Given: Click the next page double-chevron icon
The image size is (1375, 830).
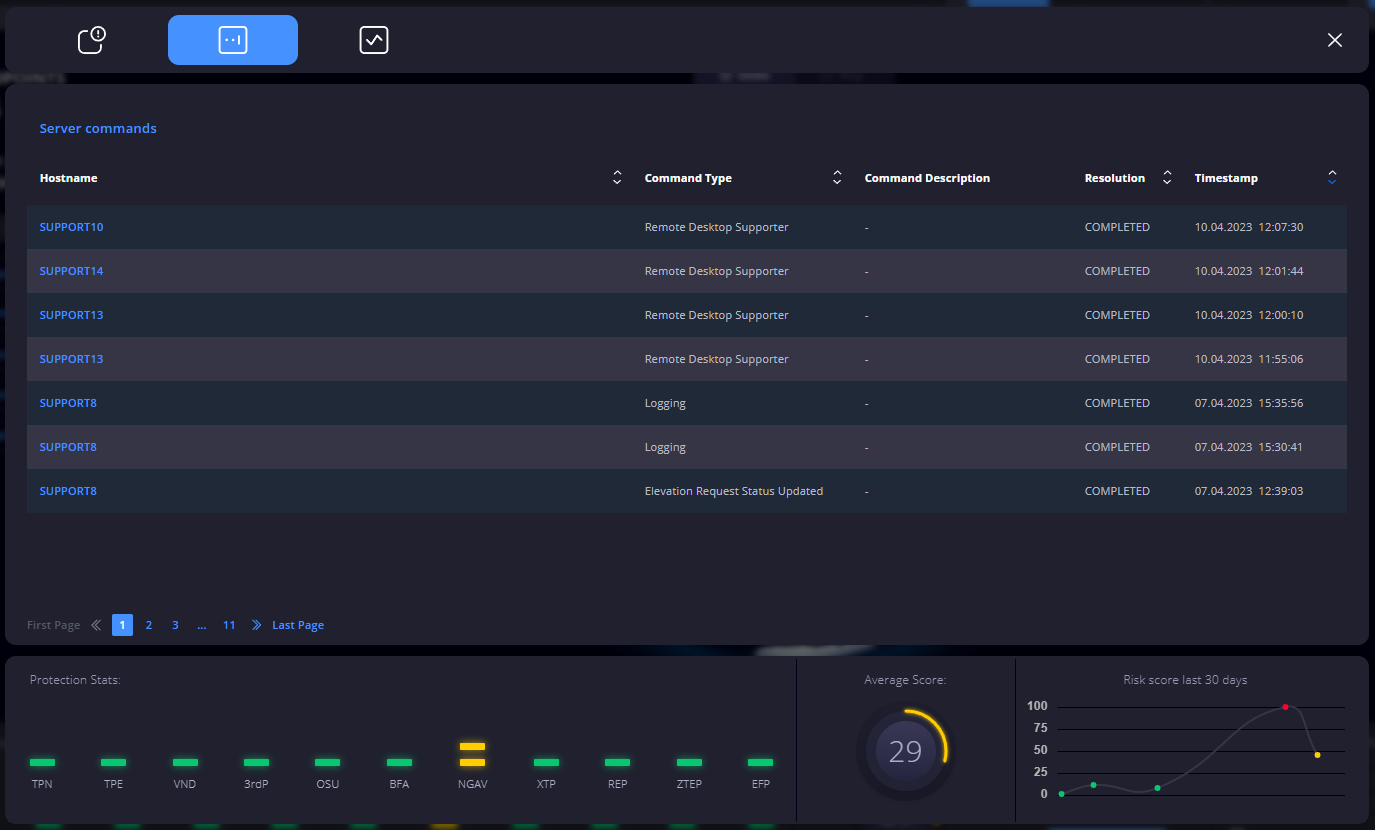Looking at the screenshot, I should (256, 625).
